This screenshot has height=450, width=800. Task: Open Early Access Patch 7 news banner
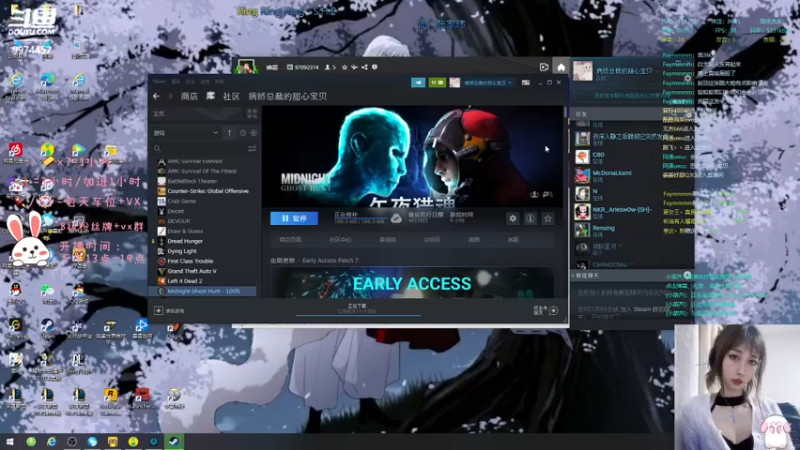(x=412, y=282)
